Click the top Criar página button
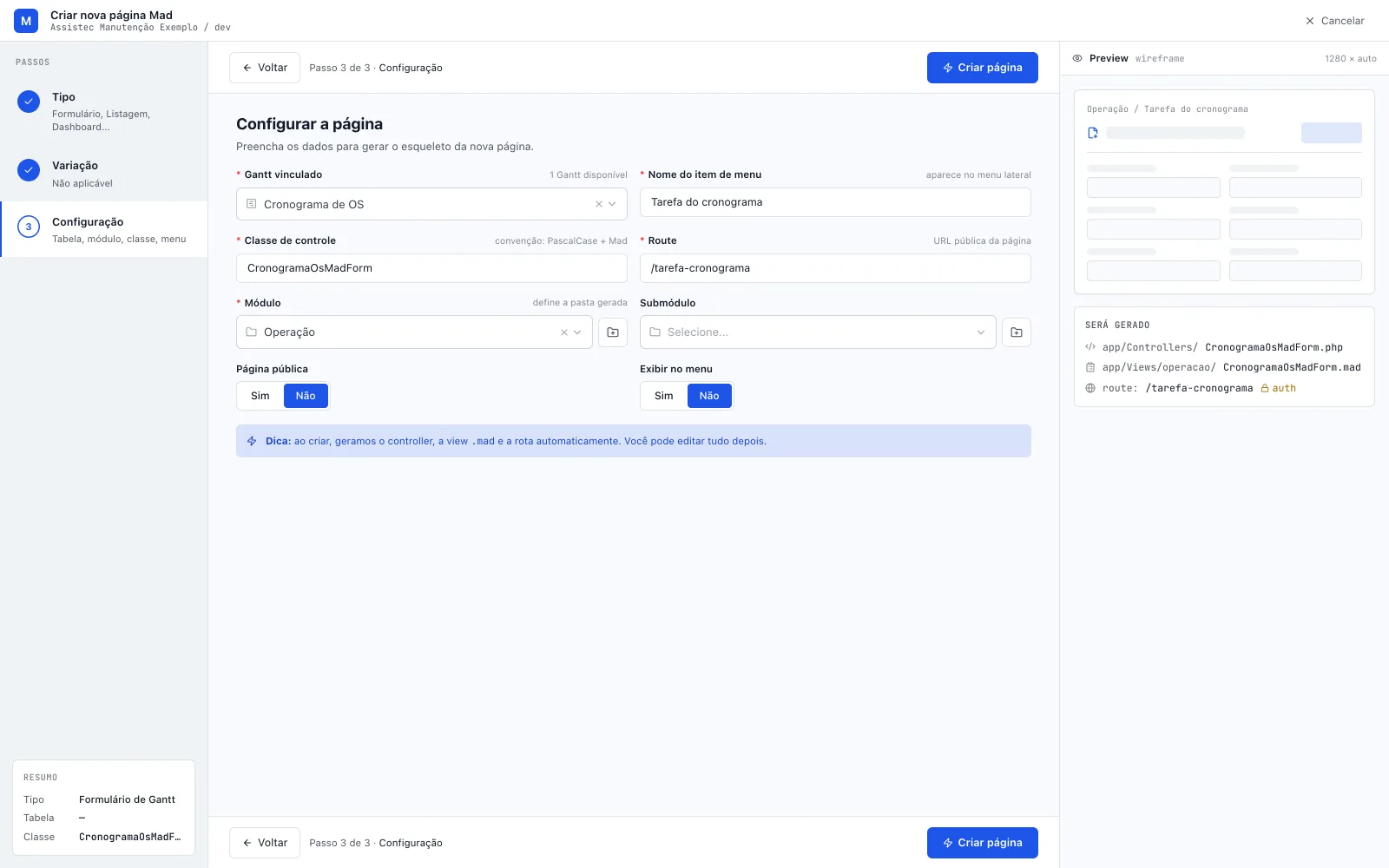This screenshot has height=868, width=1389. point(983,68)
